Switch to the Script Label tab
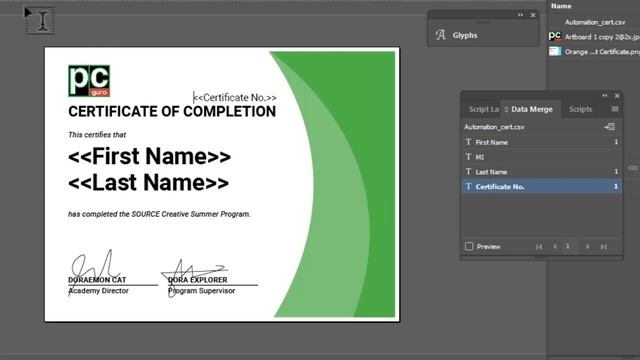640x360 pixels. tap(483, 109)
